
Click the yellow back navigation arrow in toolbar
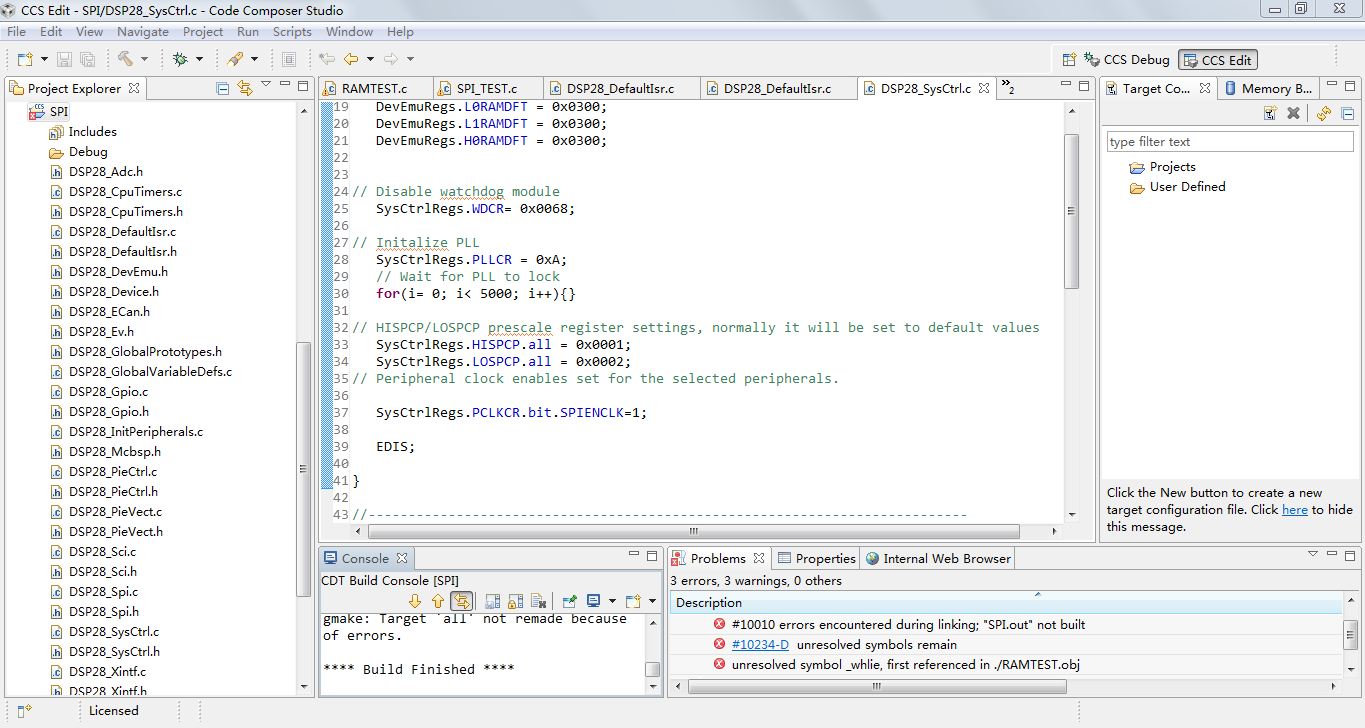(x=351, y=59)
